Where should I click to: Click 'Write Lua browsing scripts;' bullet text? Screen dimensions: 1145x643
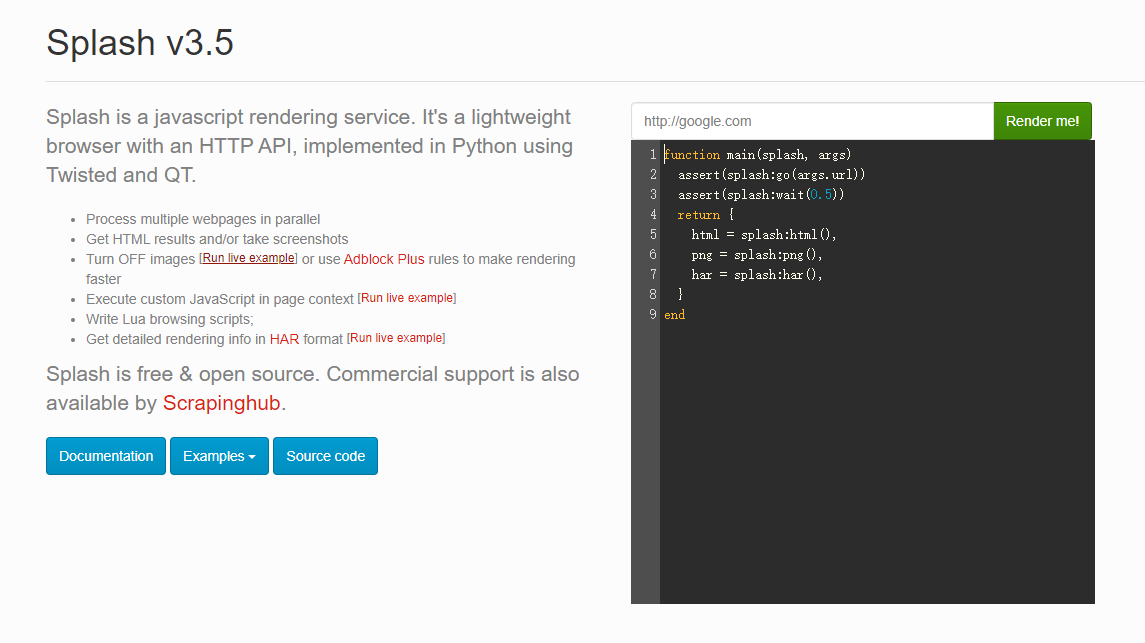(x=169, y=319)
